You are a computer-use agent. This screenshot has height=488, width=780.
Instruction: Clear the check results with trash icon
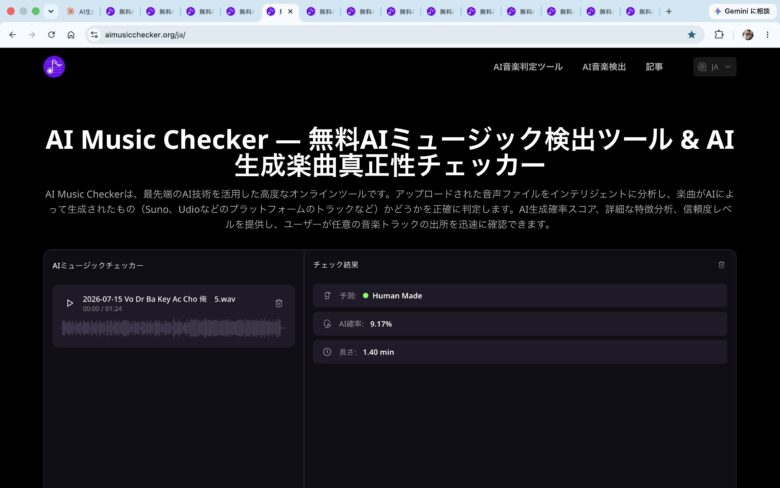[x=721, y=265]
